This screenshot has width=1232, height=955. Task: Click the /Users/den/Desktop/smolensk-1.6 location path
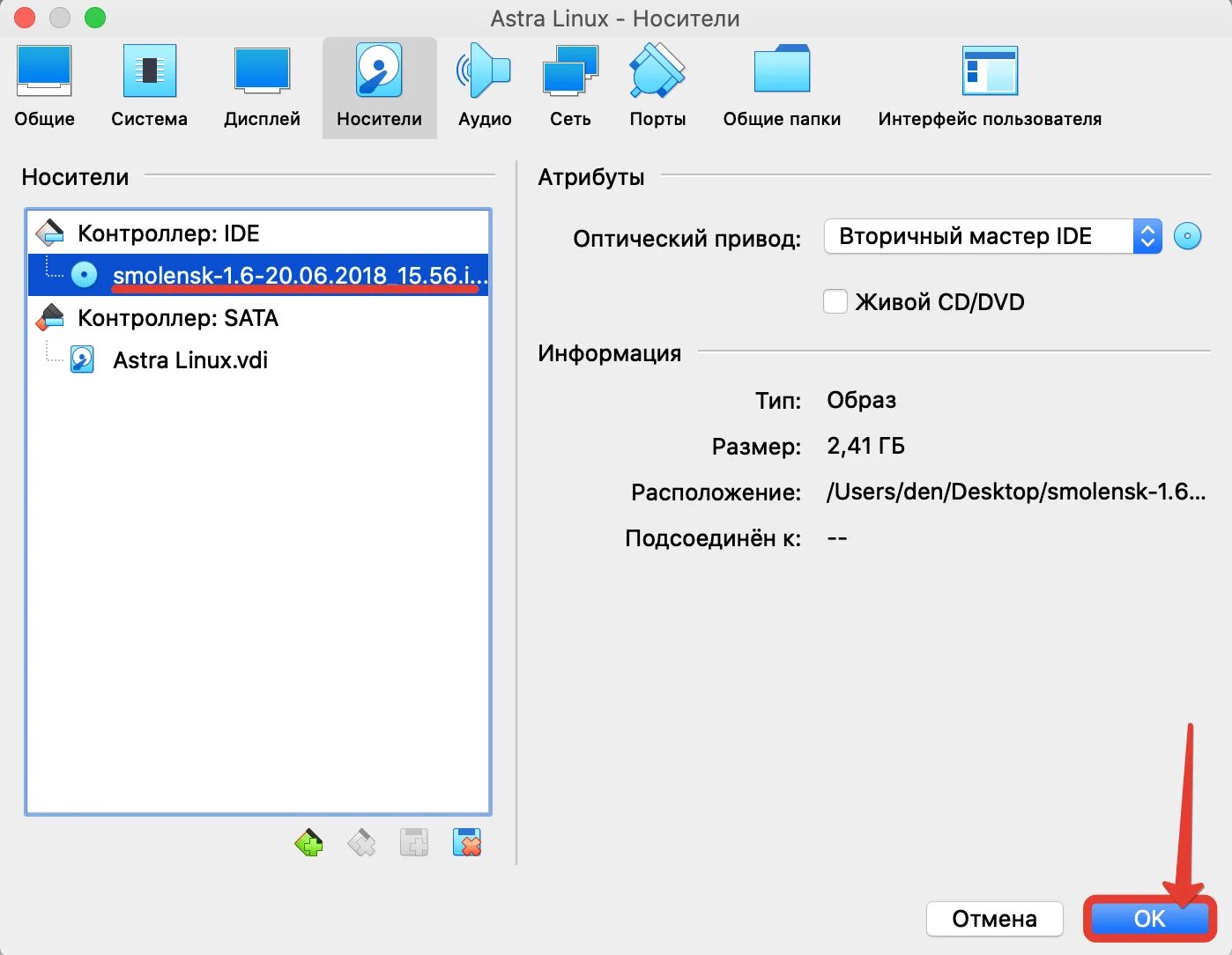pyautogui.click(x=1015, y=492)
